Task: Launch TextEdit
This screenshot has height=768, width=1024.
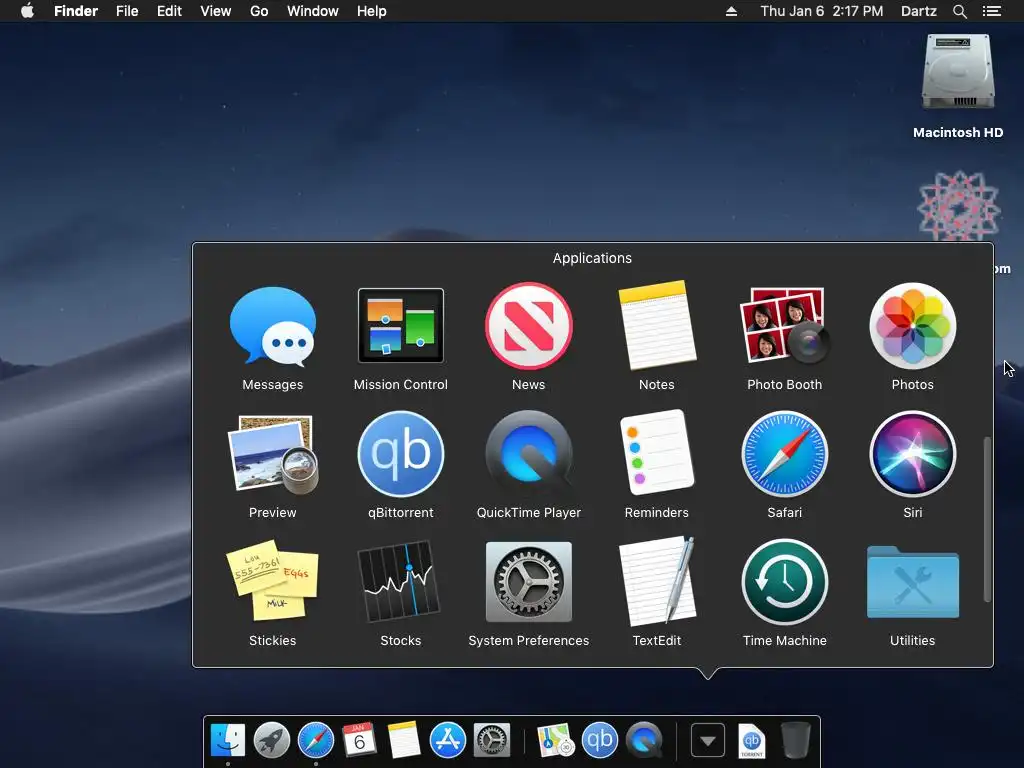Action: [x=656, y=581]
